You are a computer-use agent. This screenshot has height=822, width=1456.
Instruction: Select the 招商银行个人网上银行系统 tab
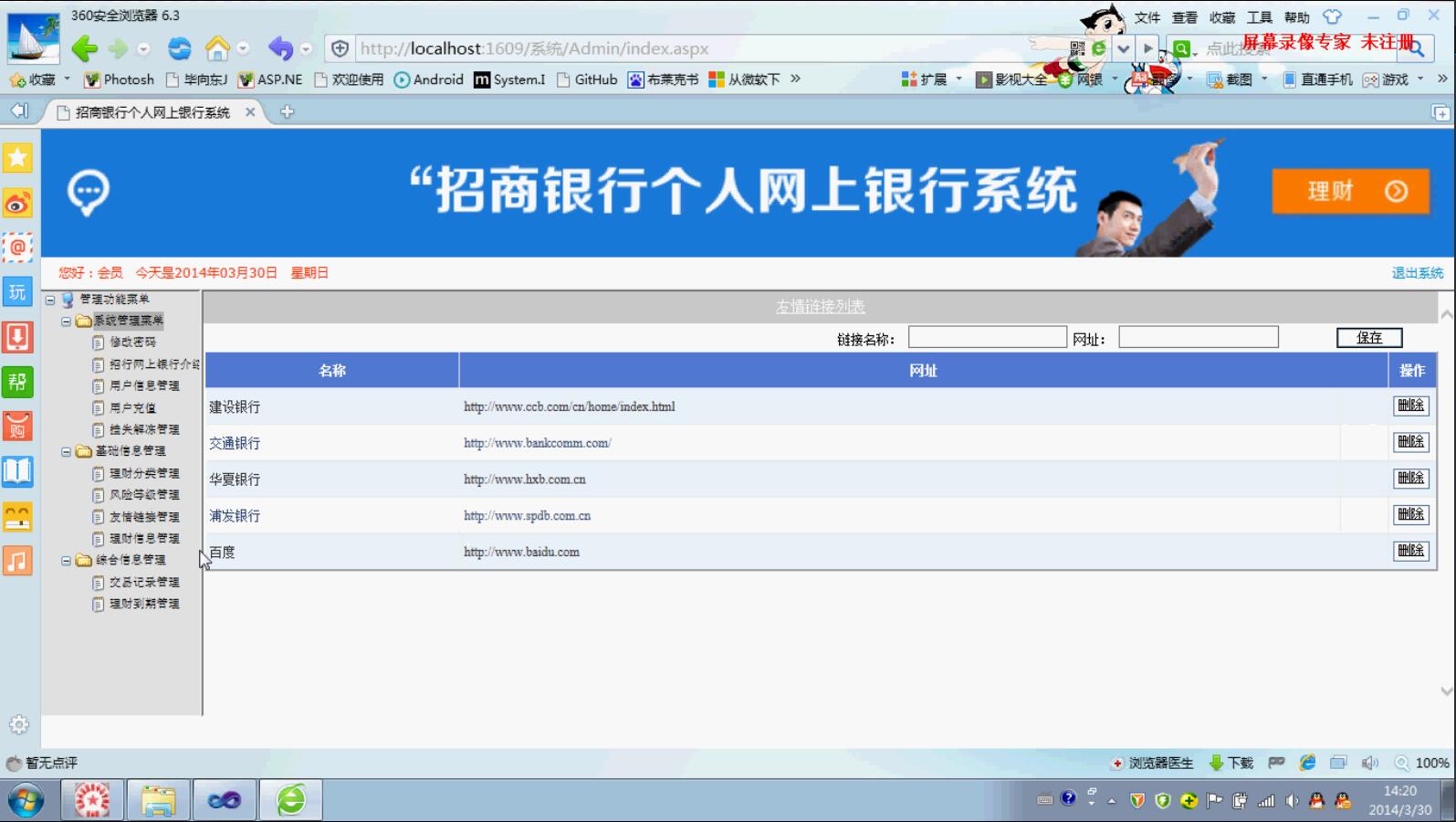(153, 112)
